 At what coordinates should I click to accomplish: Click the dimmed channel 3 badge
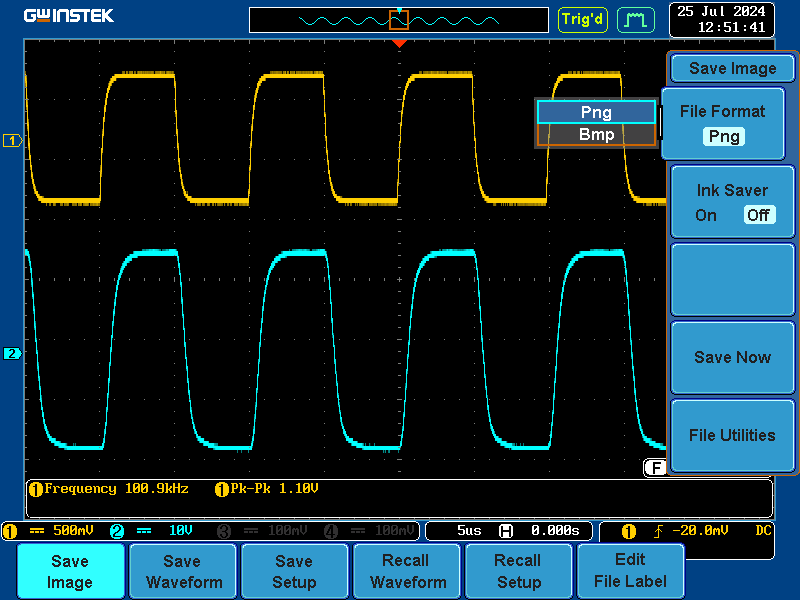coord(224,532)
